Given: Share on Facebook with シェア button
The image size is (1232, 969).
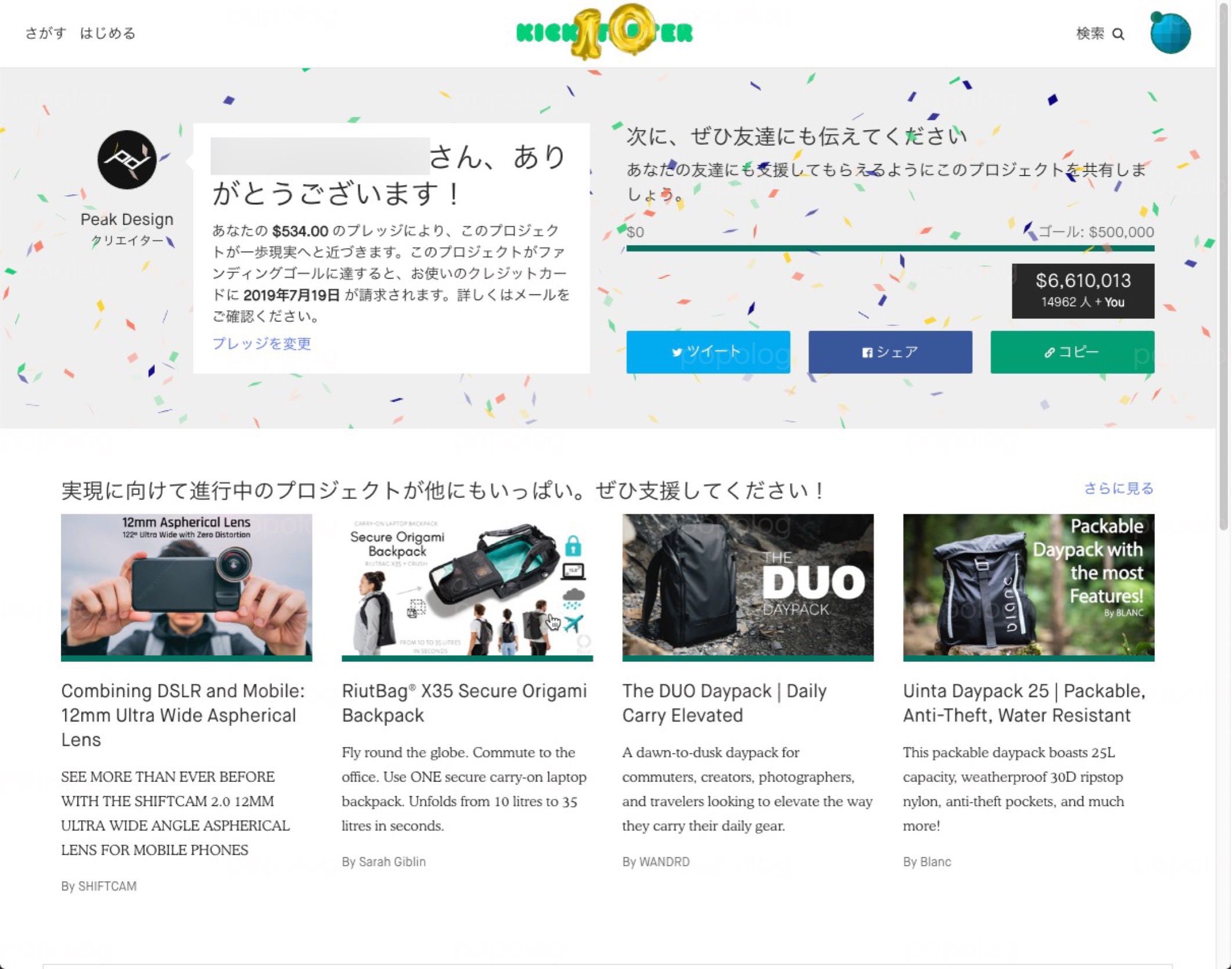Looking at the screenshot, I should 890,352.
